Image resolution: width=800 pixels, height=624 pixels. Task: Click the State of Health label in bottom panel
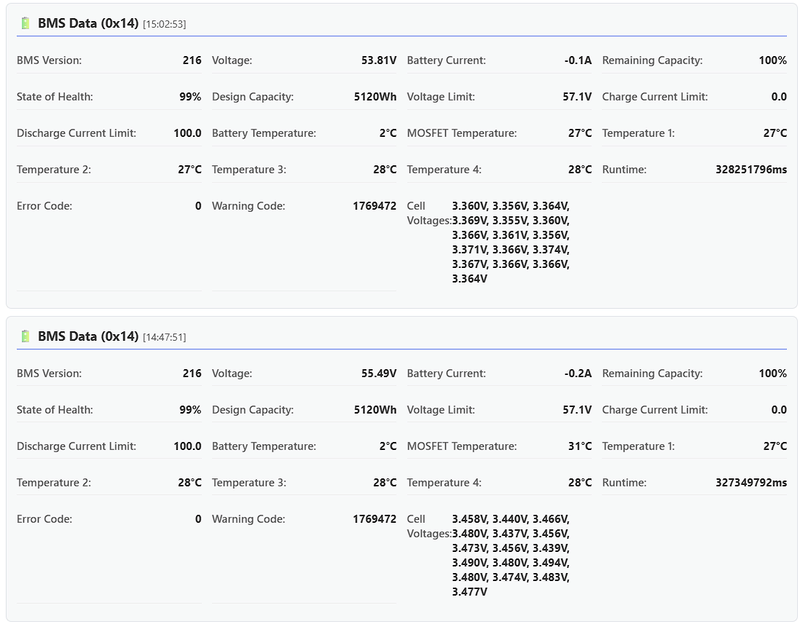[55, 410]
